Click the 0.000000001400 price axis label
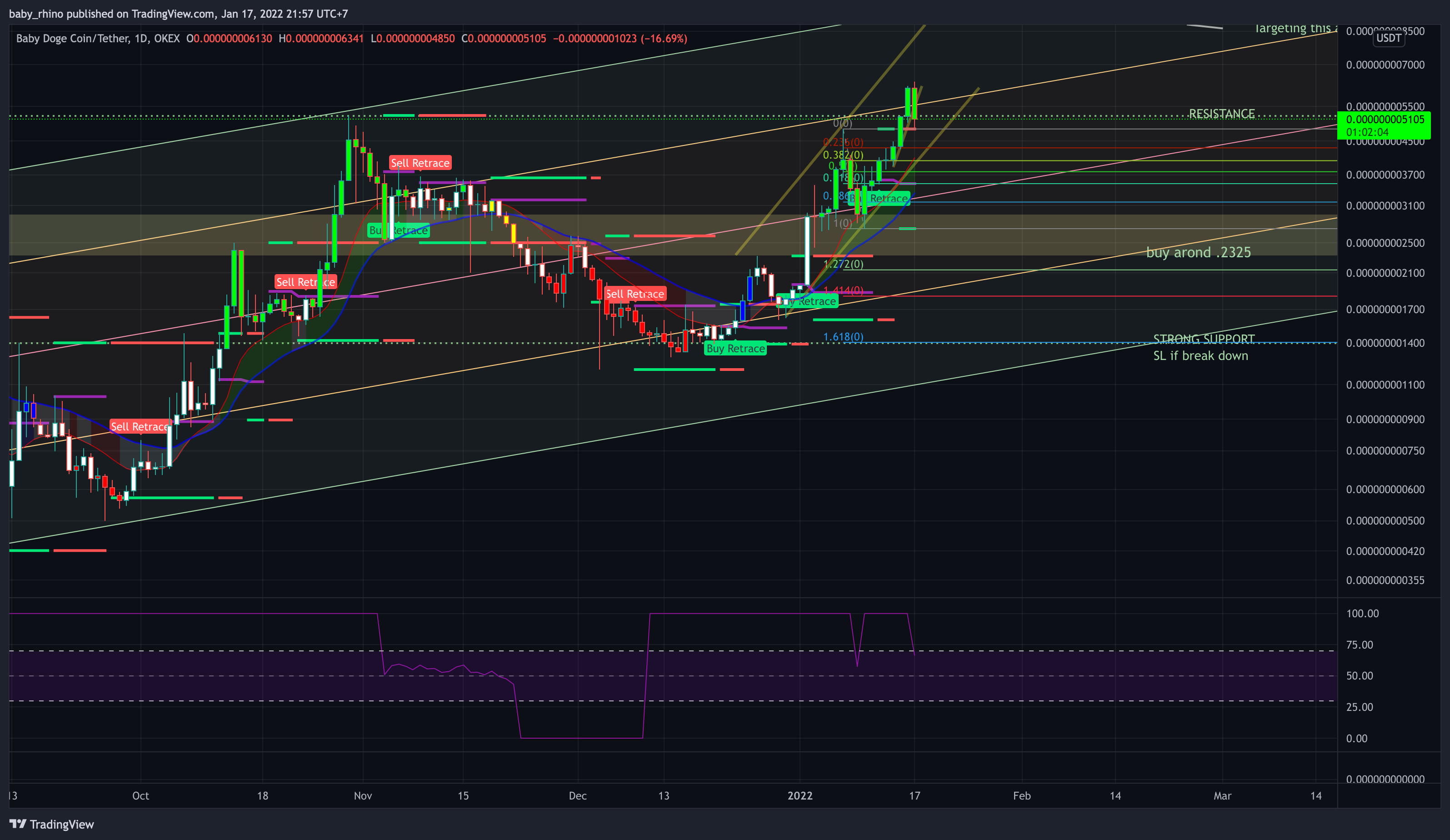Image resolution: width=1450 pixels, height=840 pixels. [x=1385, y=343]
